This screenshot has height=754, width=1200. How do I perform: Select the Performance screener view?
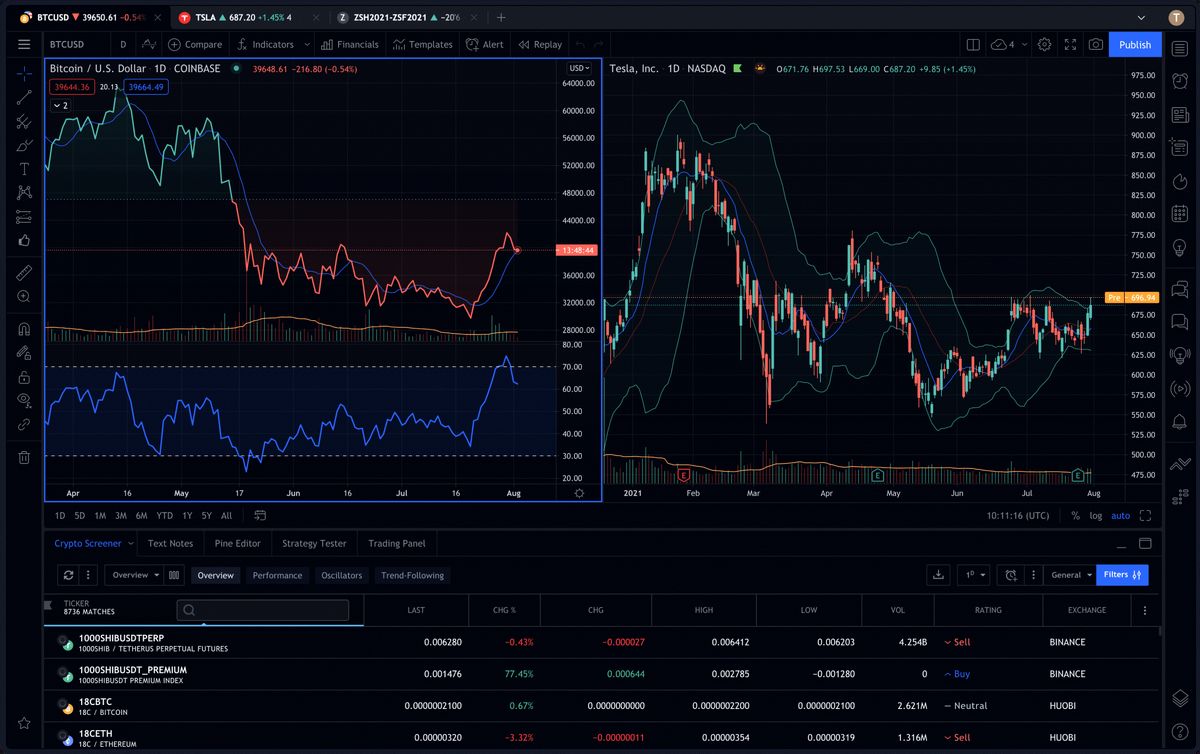[277, 575]
